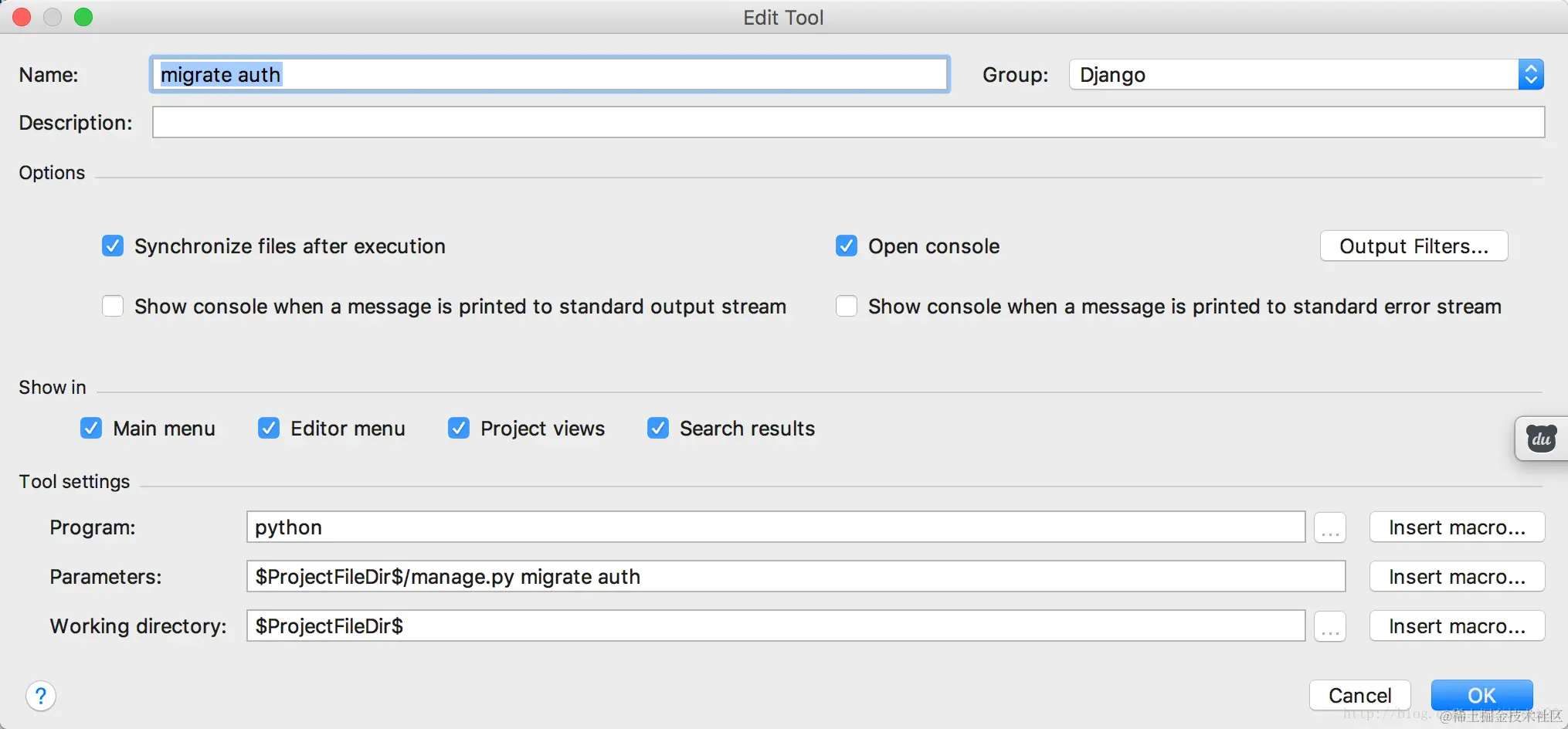Click the help question mark icon

(41, 696)
